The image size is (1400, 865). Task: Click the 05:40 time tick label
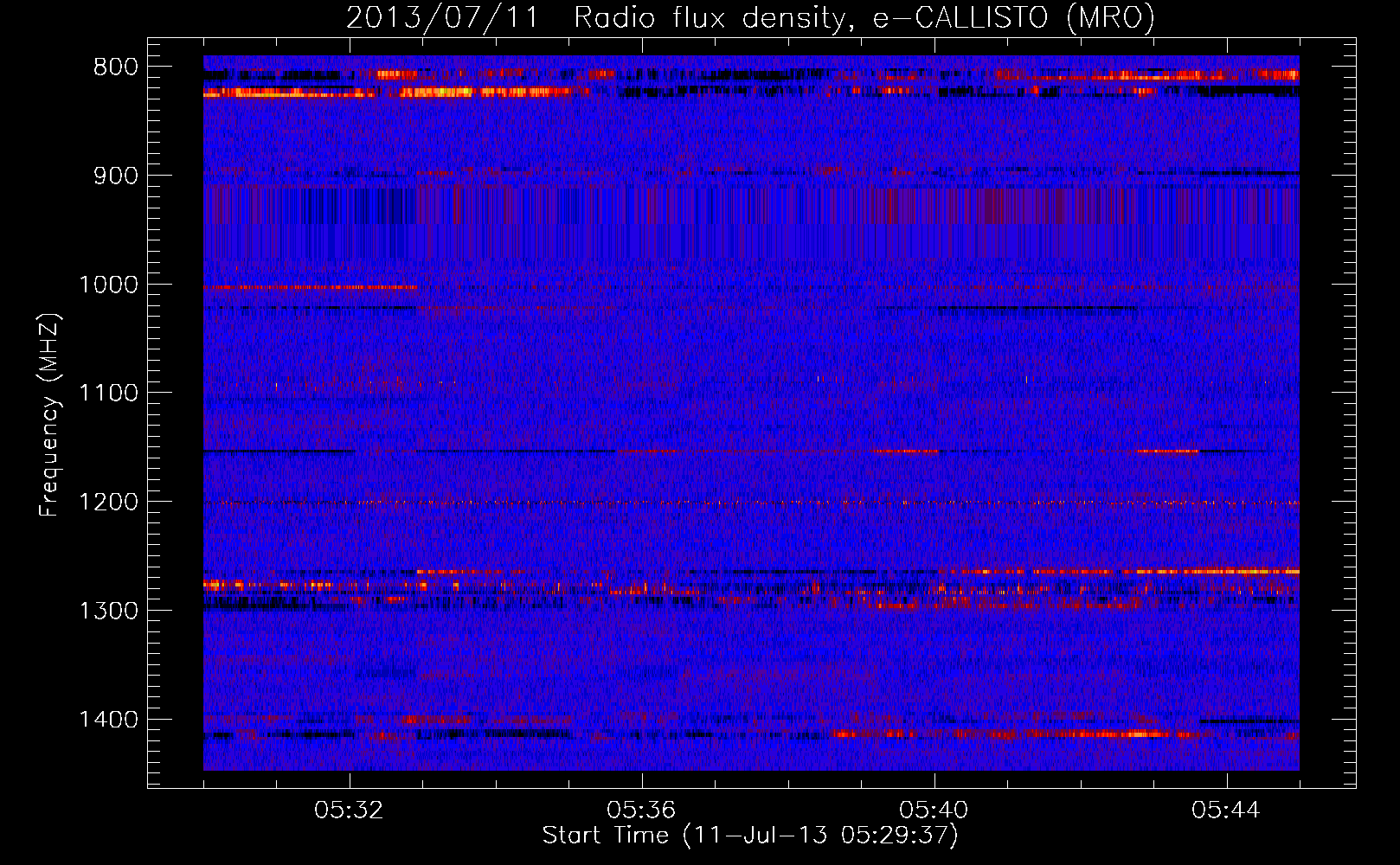point(934,811)
